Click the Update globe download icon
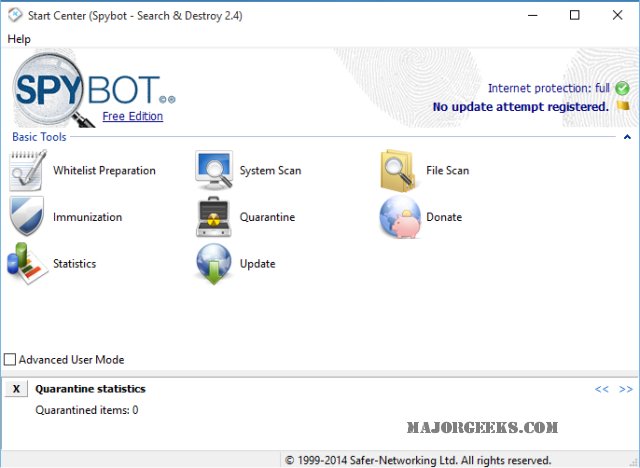 coord(213,264)
